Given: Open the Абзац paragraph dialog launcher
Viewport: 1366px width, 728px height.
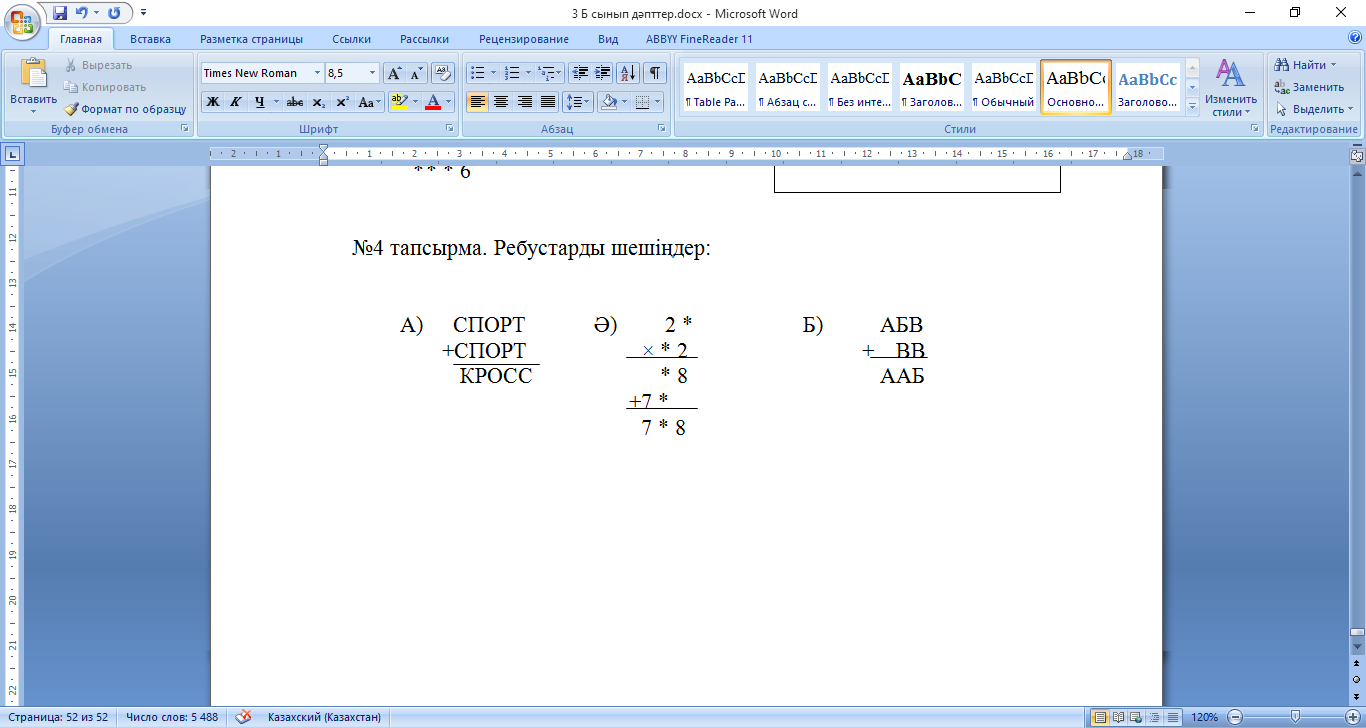Looking at the screenshot, I should point(662,129).
